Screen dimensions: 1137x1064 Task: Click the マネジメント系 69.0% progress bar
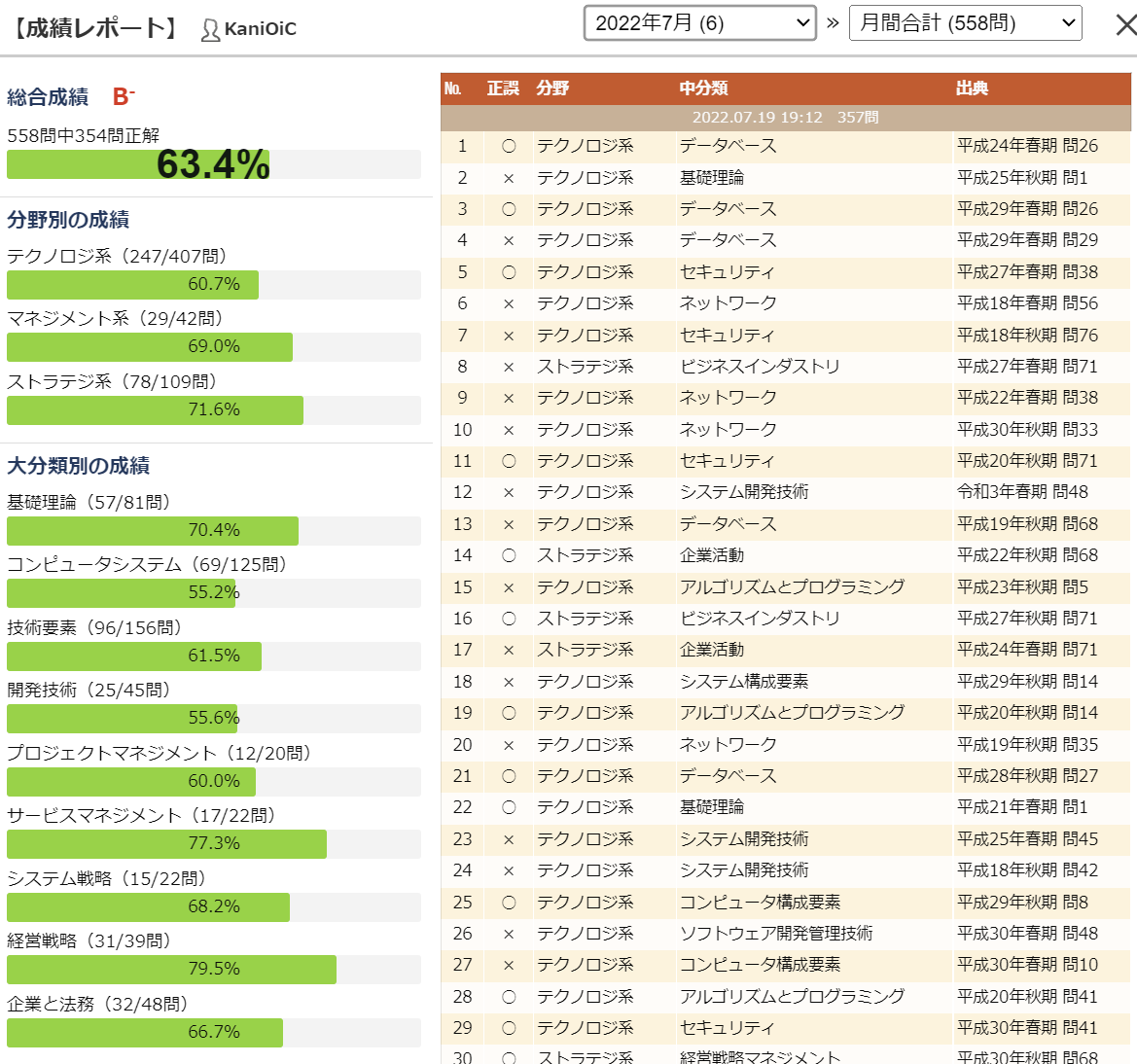(213, 346)
